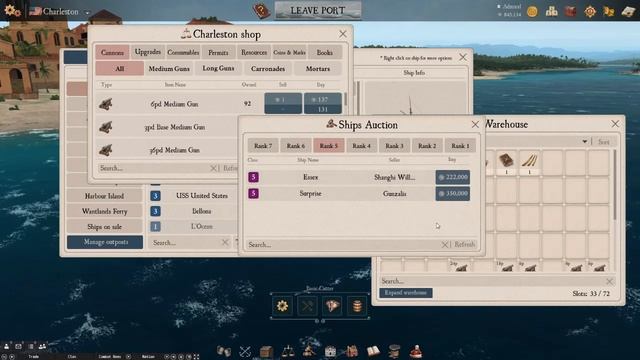
Task: Click the barrels icon in ship action panel
Action: (357, 306)
